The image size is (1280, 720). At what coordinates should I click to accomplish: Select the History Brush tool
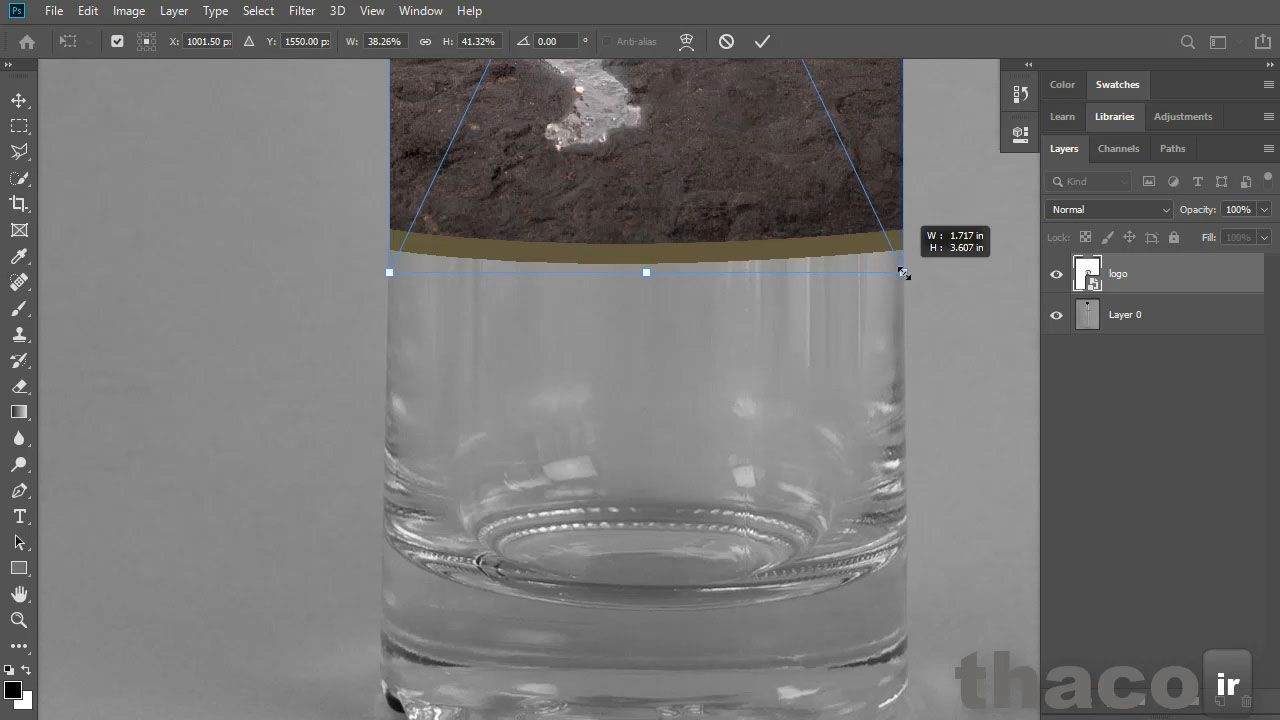point(19,361)
